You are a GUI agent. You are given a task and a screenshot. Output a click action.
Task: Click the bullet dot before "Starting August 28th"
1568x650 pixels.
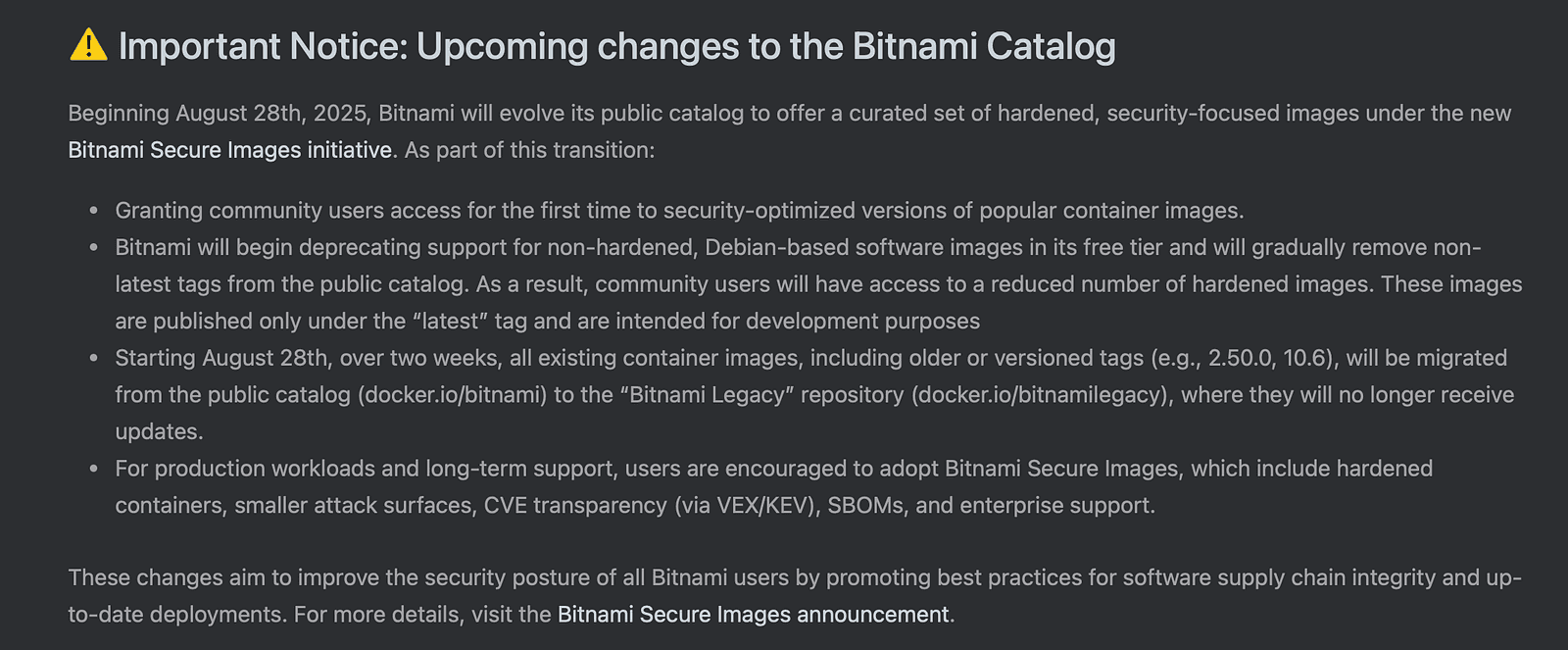click(94, 359)
